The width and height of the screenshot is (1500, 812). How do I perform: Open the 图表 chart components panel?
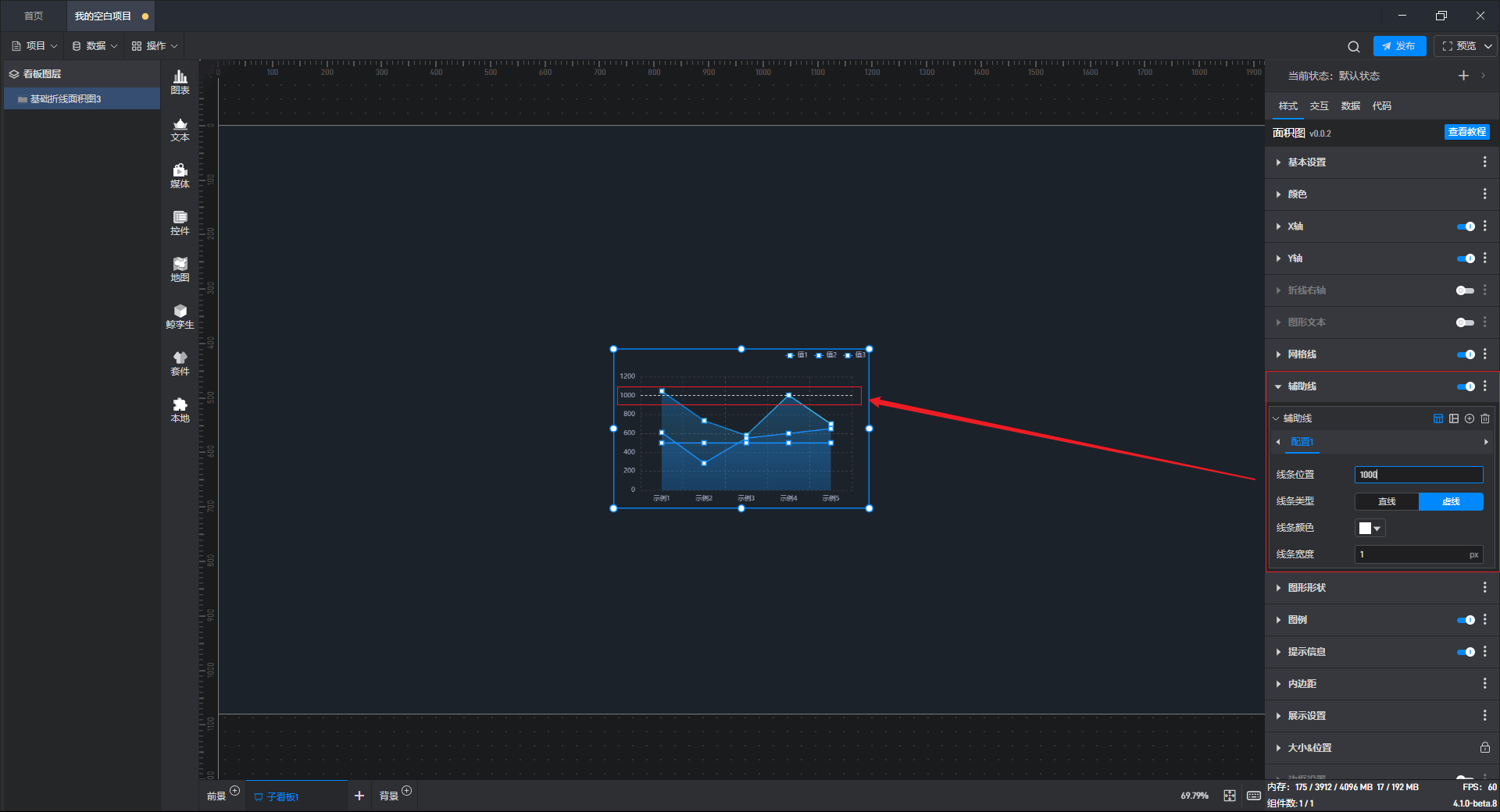(180, 82)
